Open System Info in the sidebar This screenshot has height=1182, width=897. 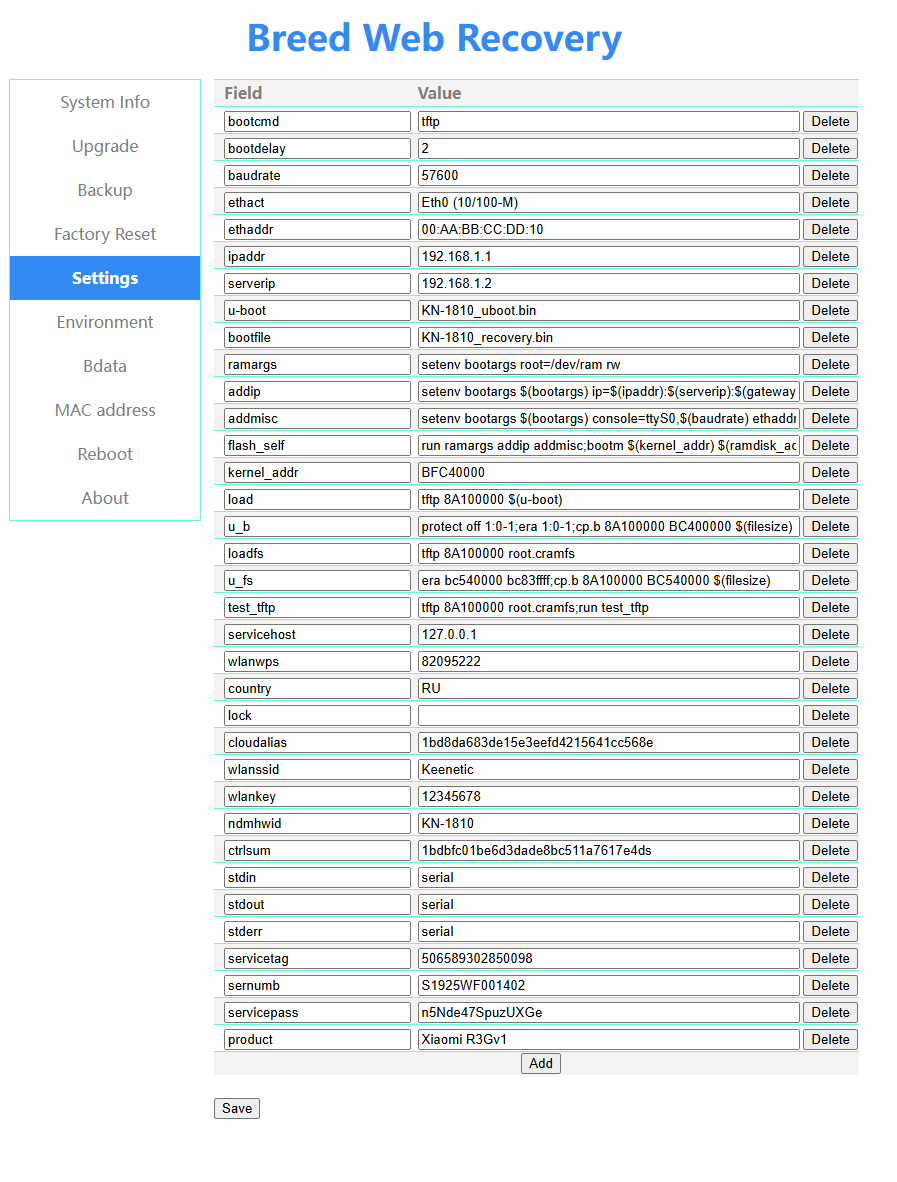point(105,102)
